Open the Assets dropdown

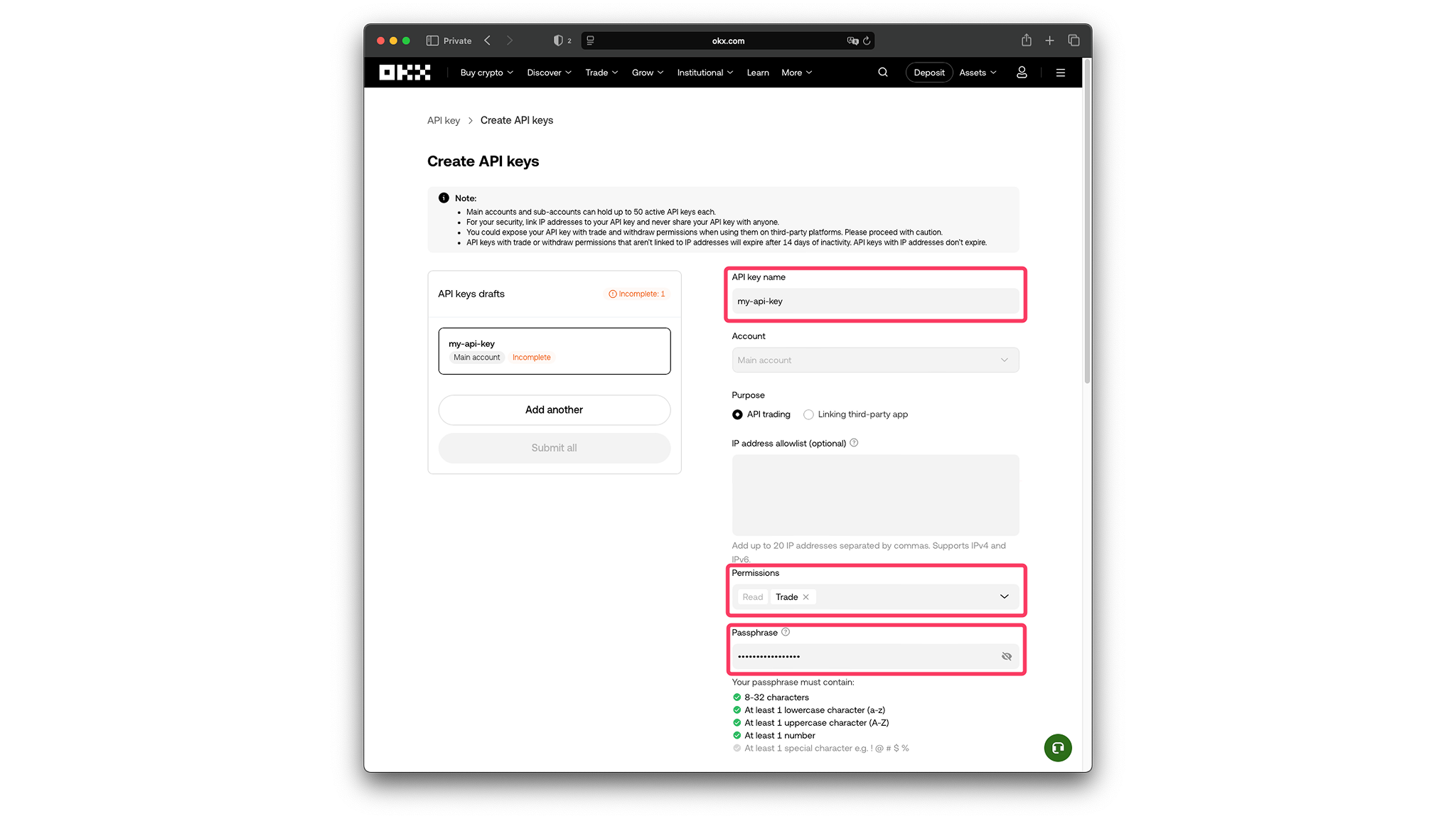tap(978, 73)
